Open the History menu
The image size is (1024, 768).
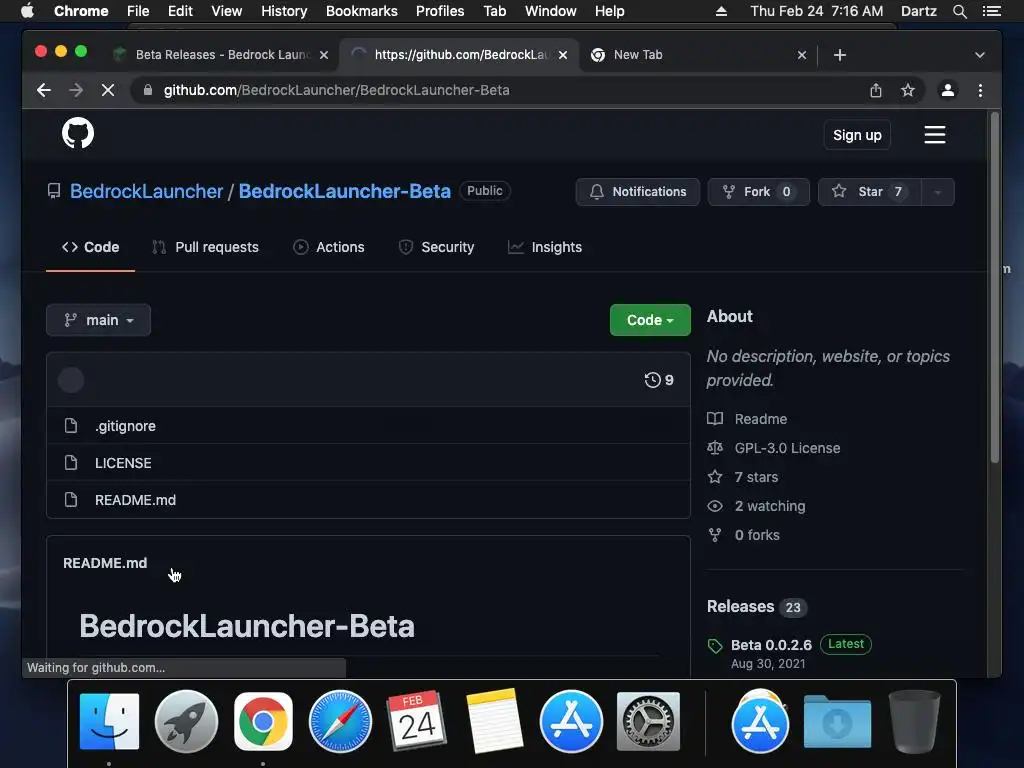(x=284, y=11)
